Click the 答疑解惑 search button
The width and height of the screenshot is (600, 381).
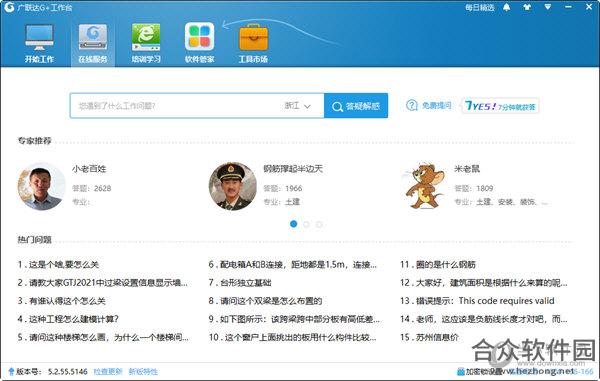[x=356, y=106]
